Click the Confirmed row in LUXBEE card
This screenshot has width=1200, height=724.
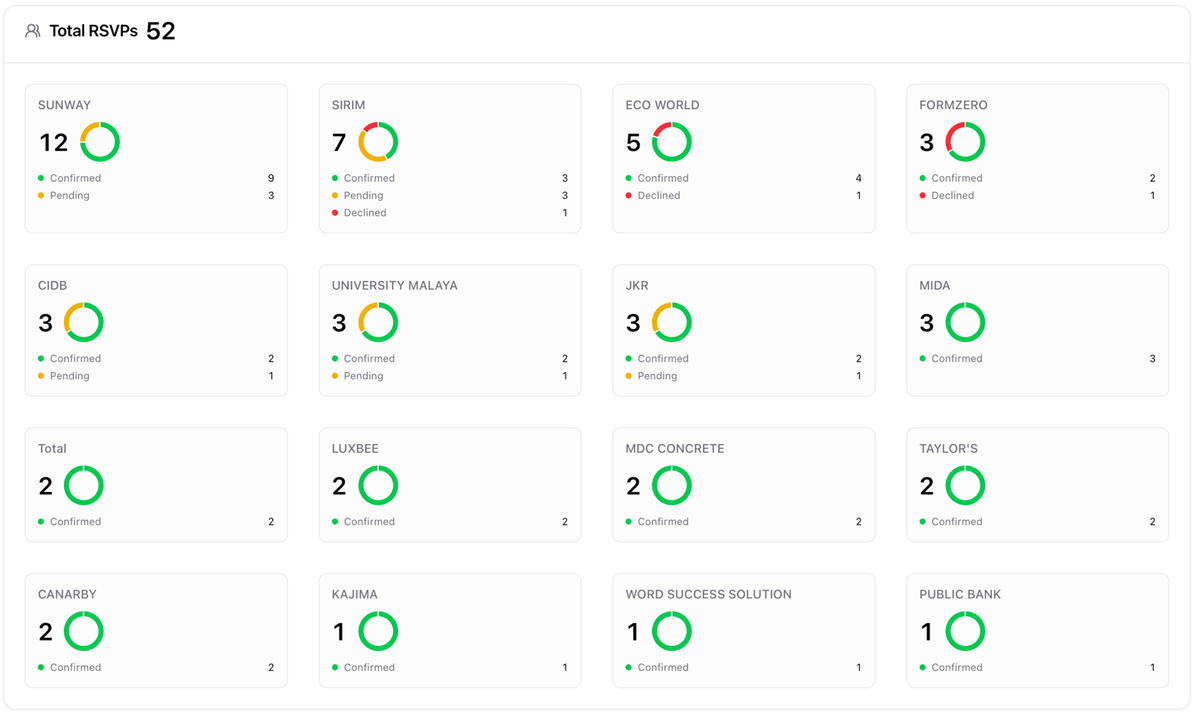pos(450,521)
